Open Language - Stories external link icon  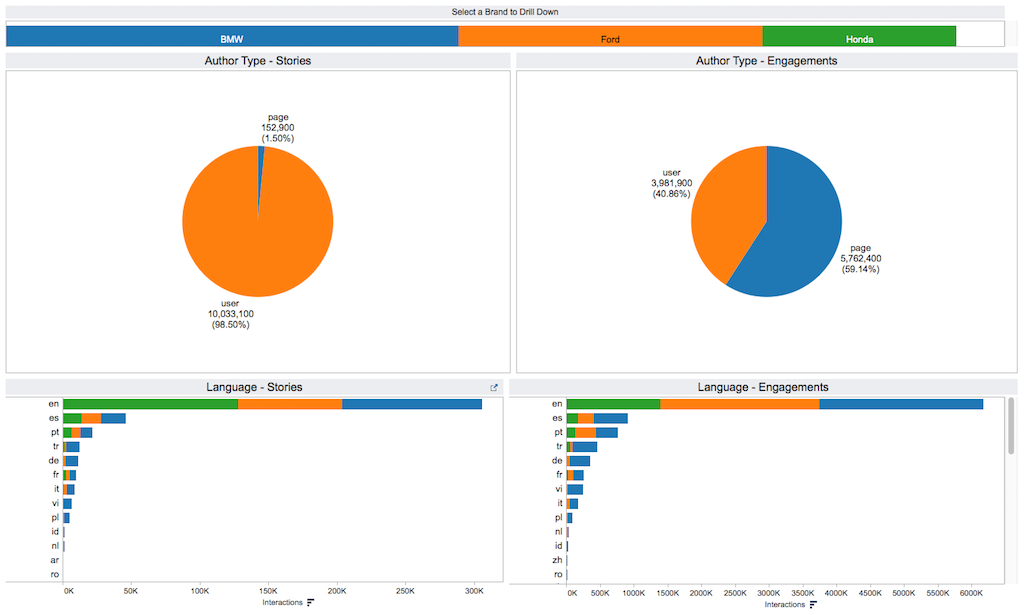pyautogui.click(x=494, y=388)
